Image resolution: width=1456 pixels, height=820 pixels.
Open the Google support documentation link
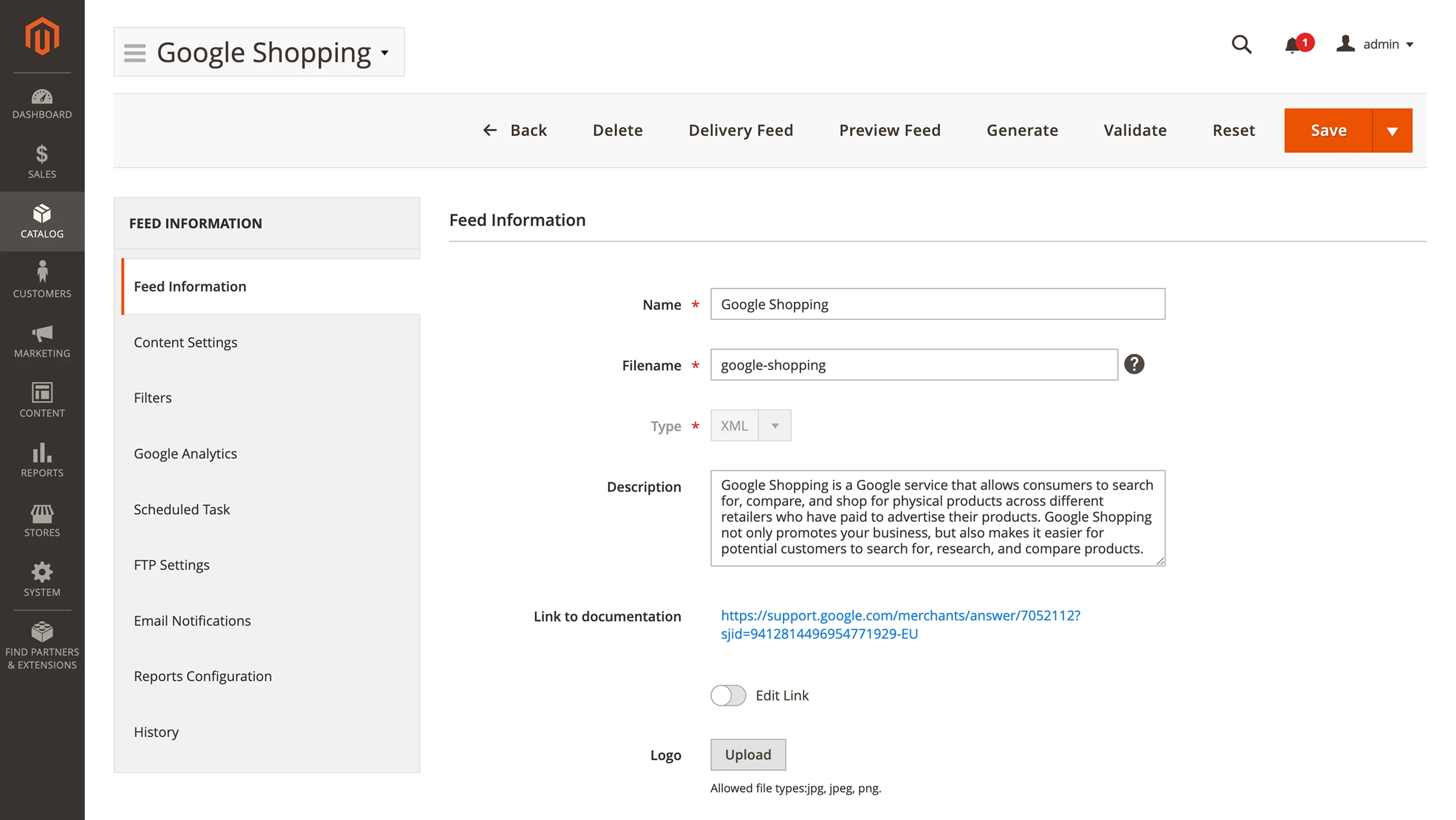(x=900, y=624)
